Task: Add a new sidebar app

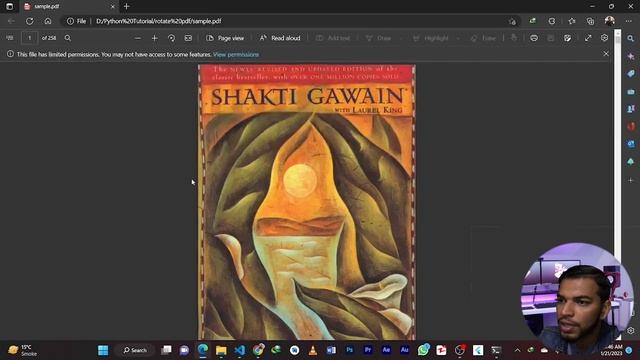Action: [x=631, y=180]
